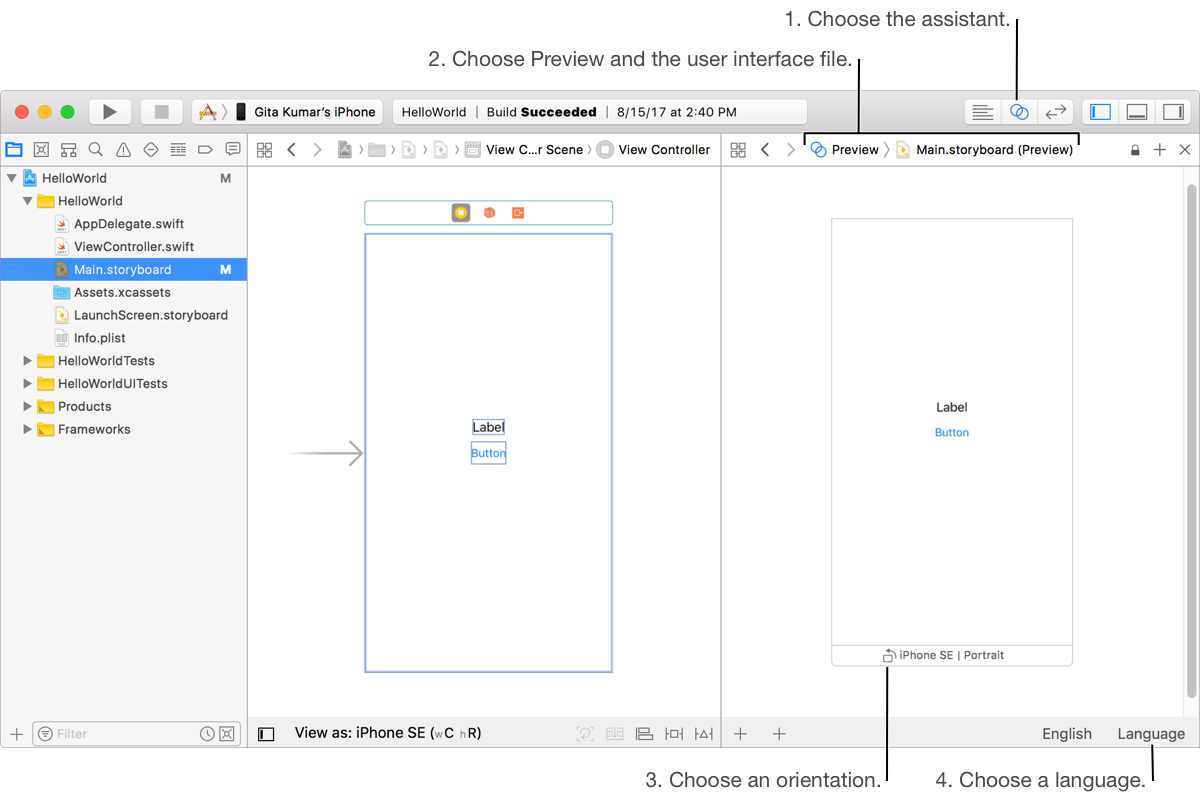Viewport: 1200px width, 798px height.
Task: Expand the Frameworks folder
Action: point(27,430)
